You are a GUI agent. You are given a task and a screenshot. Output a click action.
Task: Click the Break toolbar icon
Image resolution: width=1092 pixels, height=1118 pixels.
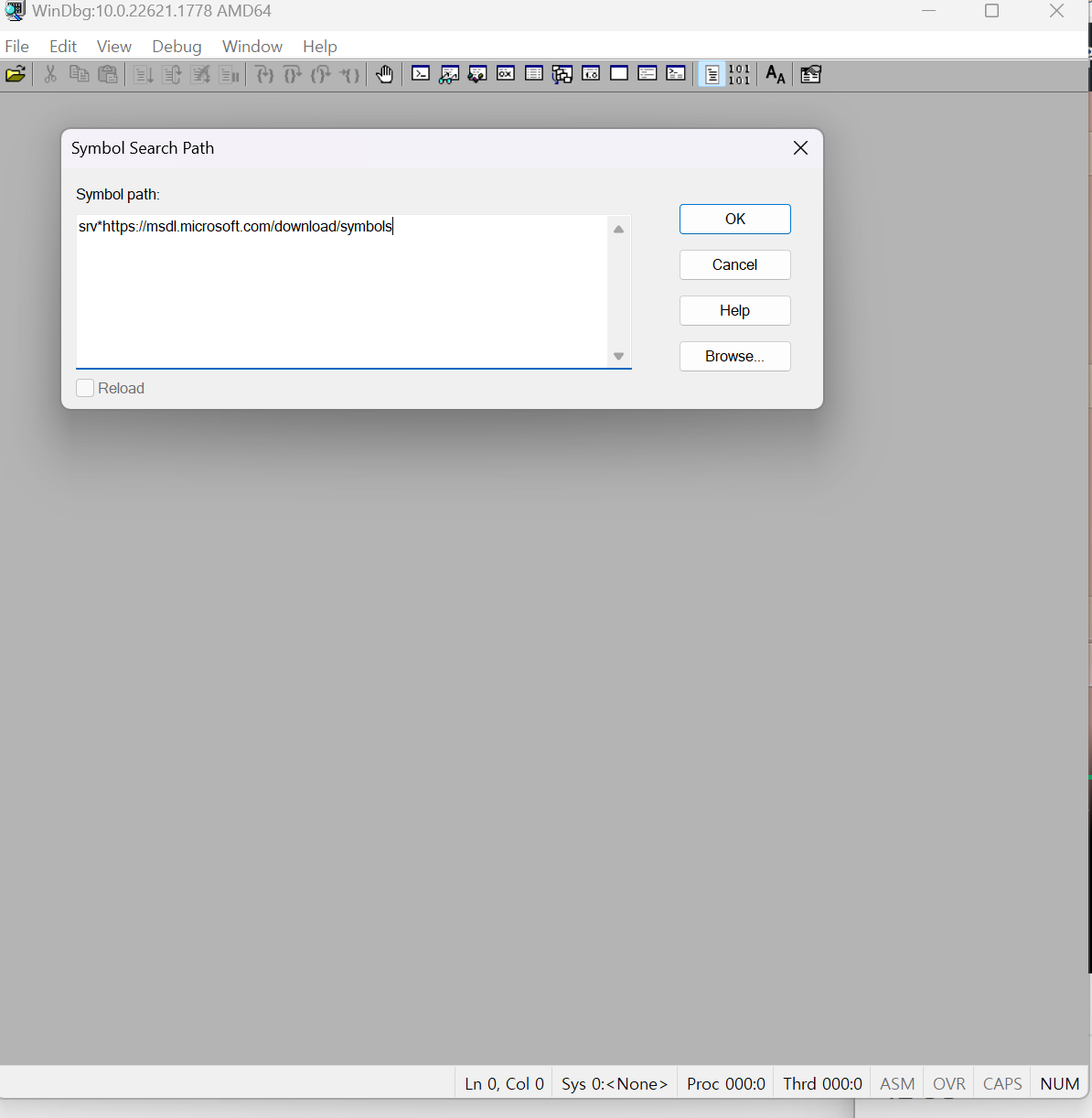tap(230, 75)
